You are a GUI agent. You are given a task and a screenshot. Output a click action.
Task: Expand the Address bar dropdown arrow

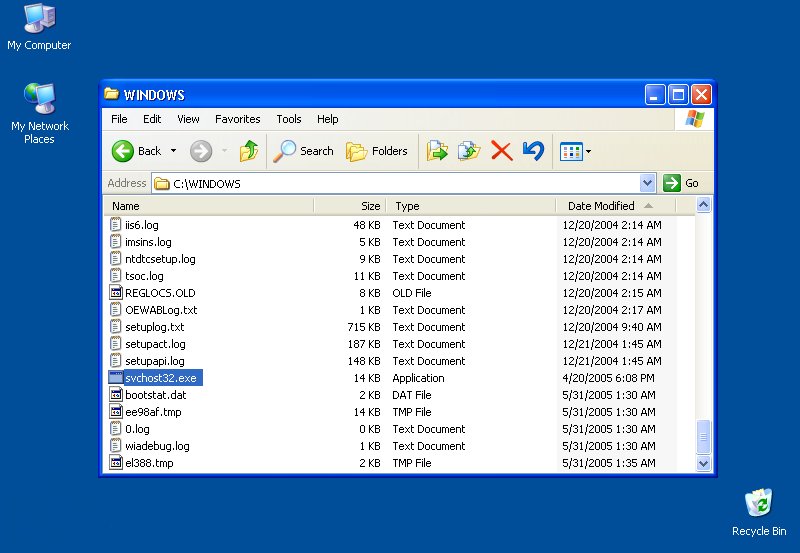tap(647, 183)
